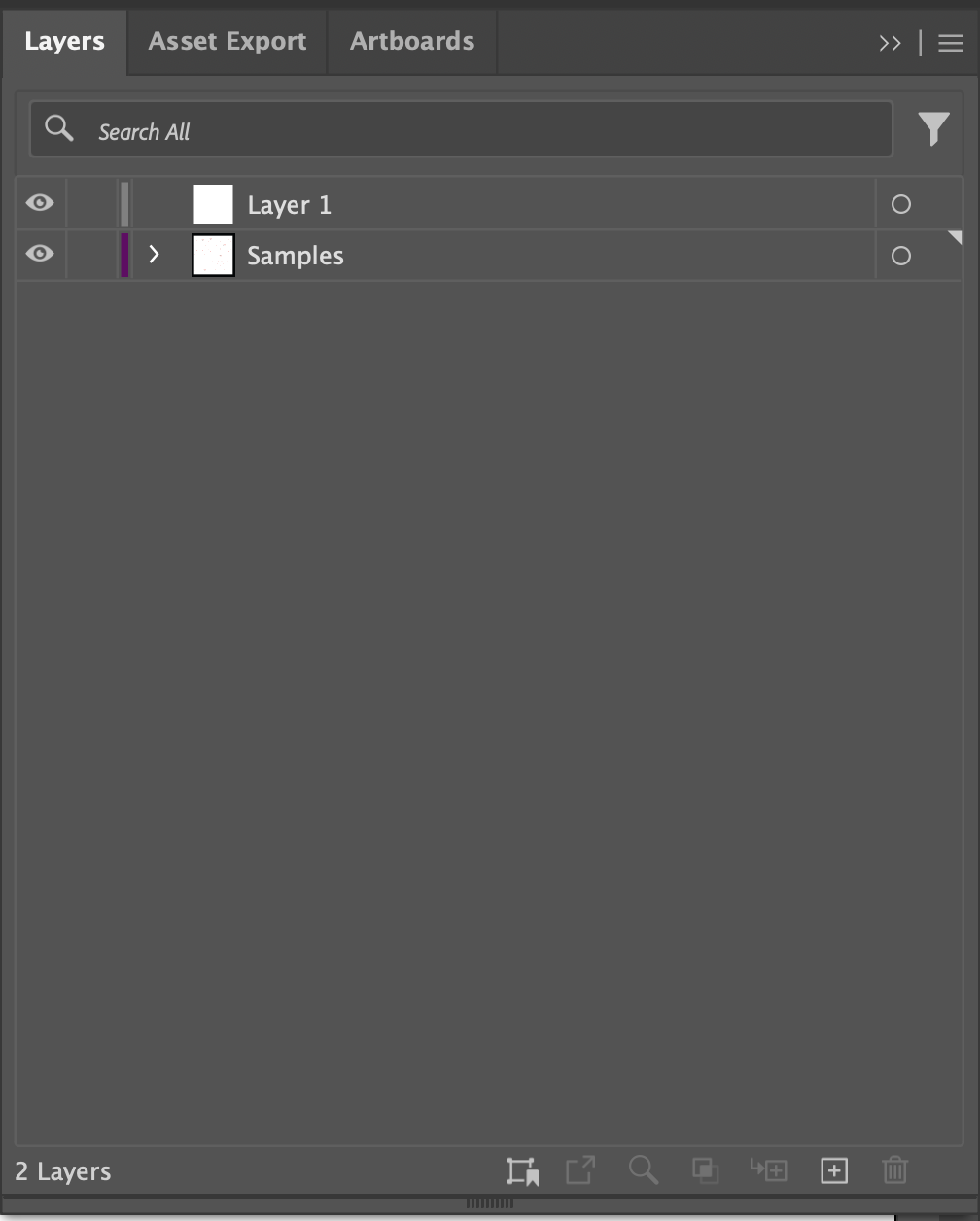Viewport: 980px width, 1221px height.
Task: Delete the selected layer using the trash icon
Action: (x=894, y=1170)
